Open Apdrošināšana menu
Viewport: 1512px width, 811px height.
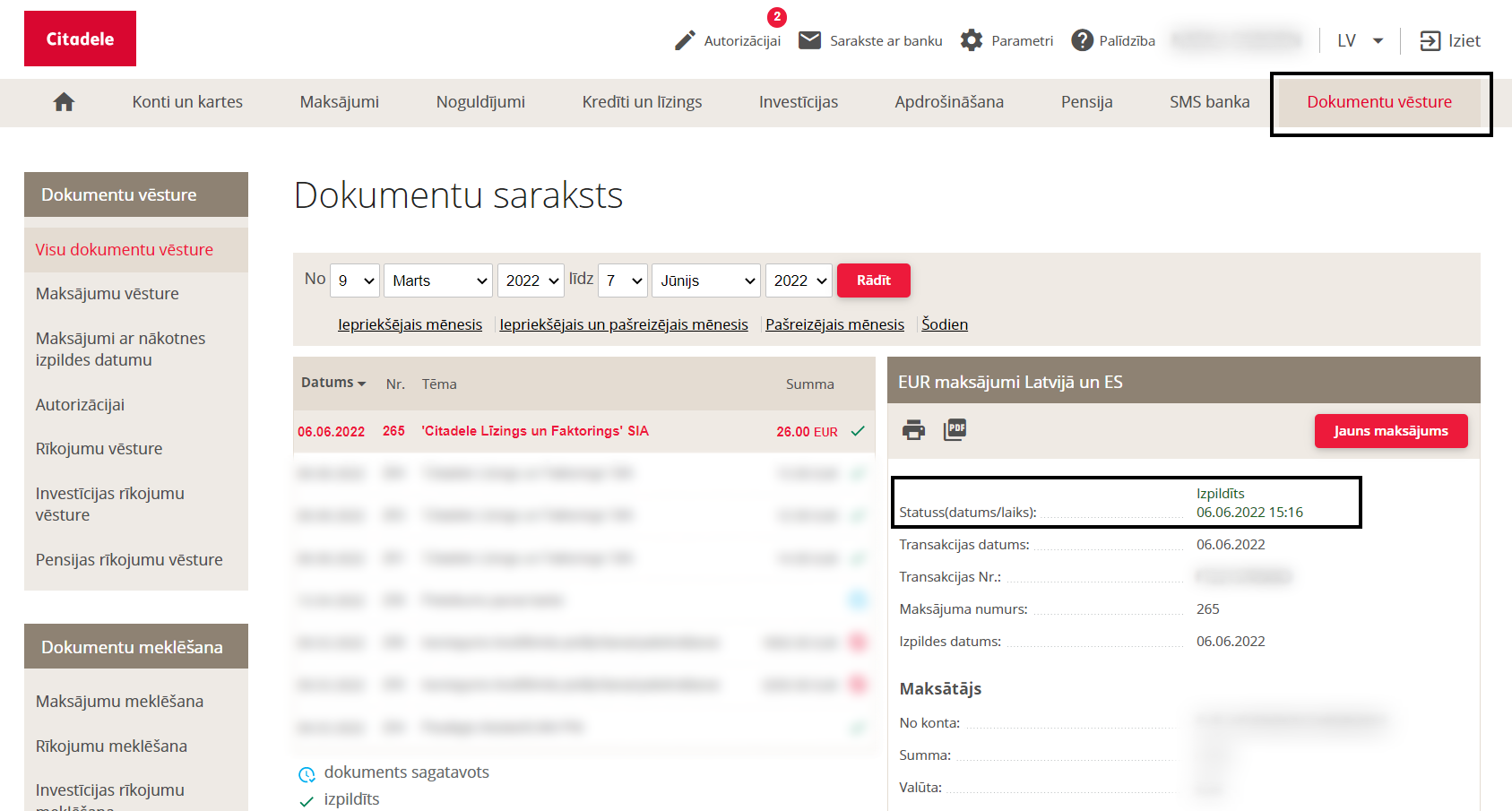pos(949,102)
